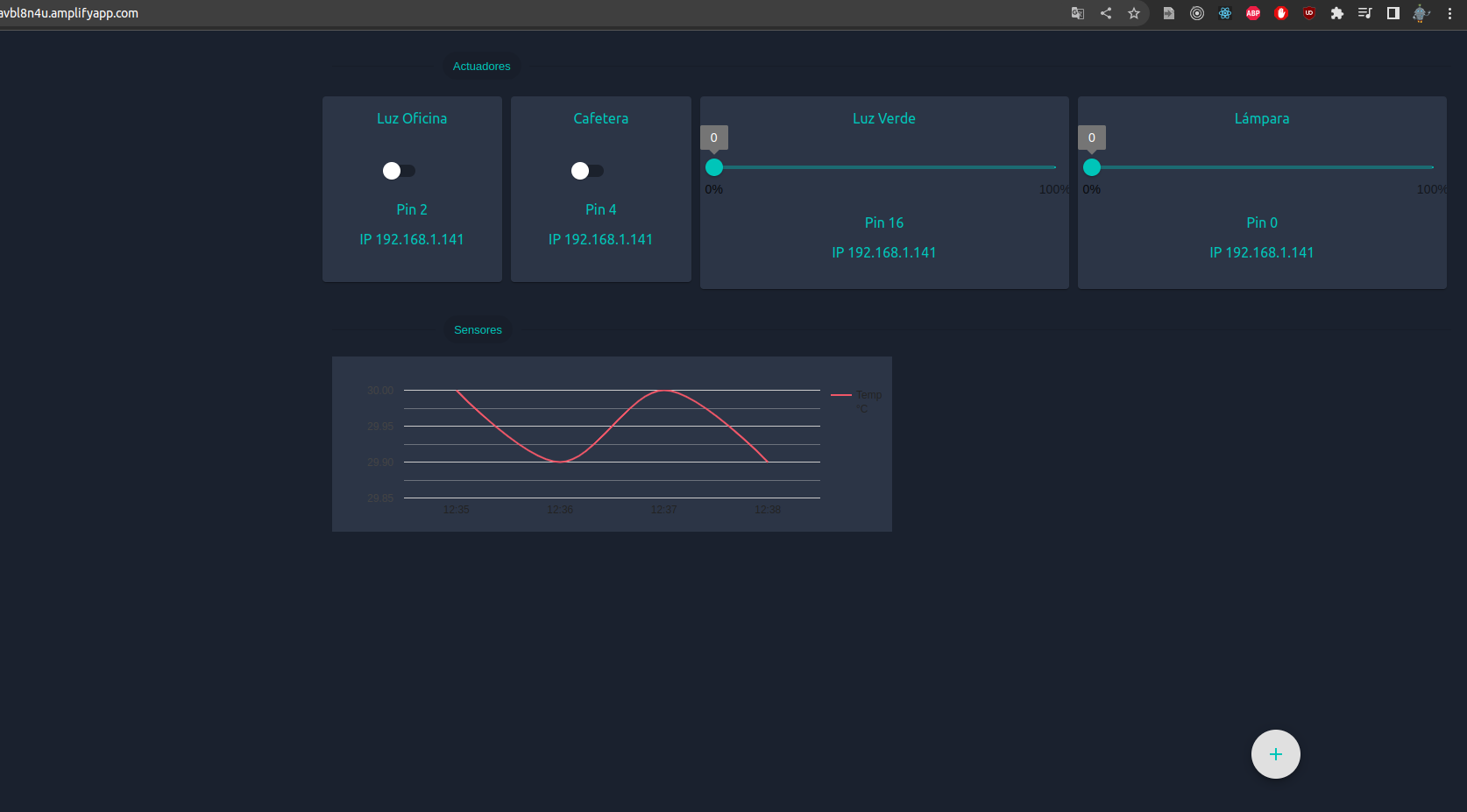Screen dimensions: 1467x812
Task: Click the Pin 0 label
Action: [1262, 222]
